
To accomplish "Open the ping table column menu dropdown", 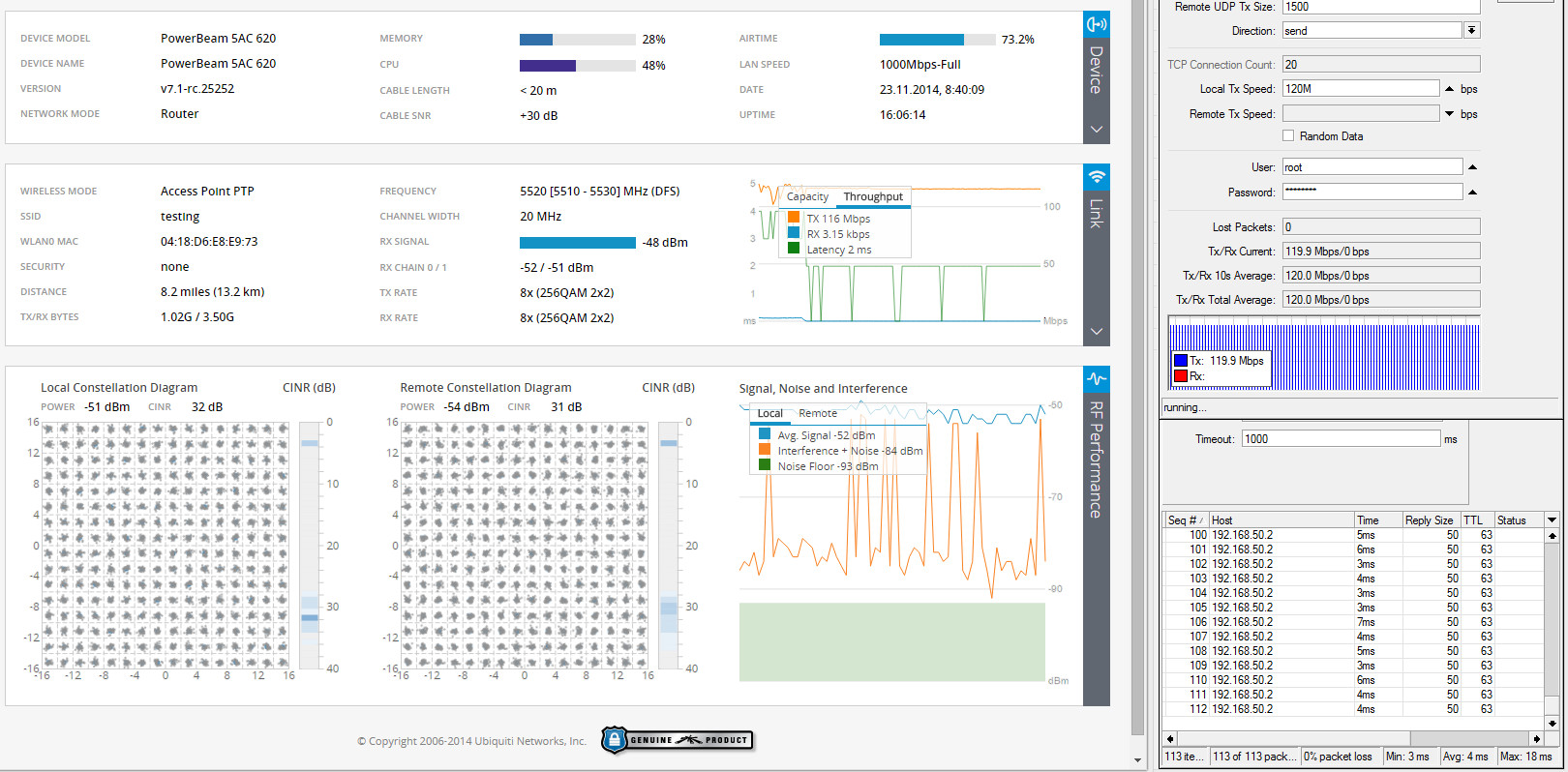I will [1552, 520].
